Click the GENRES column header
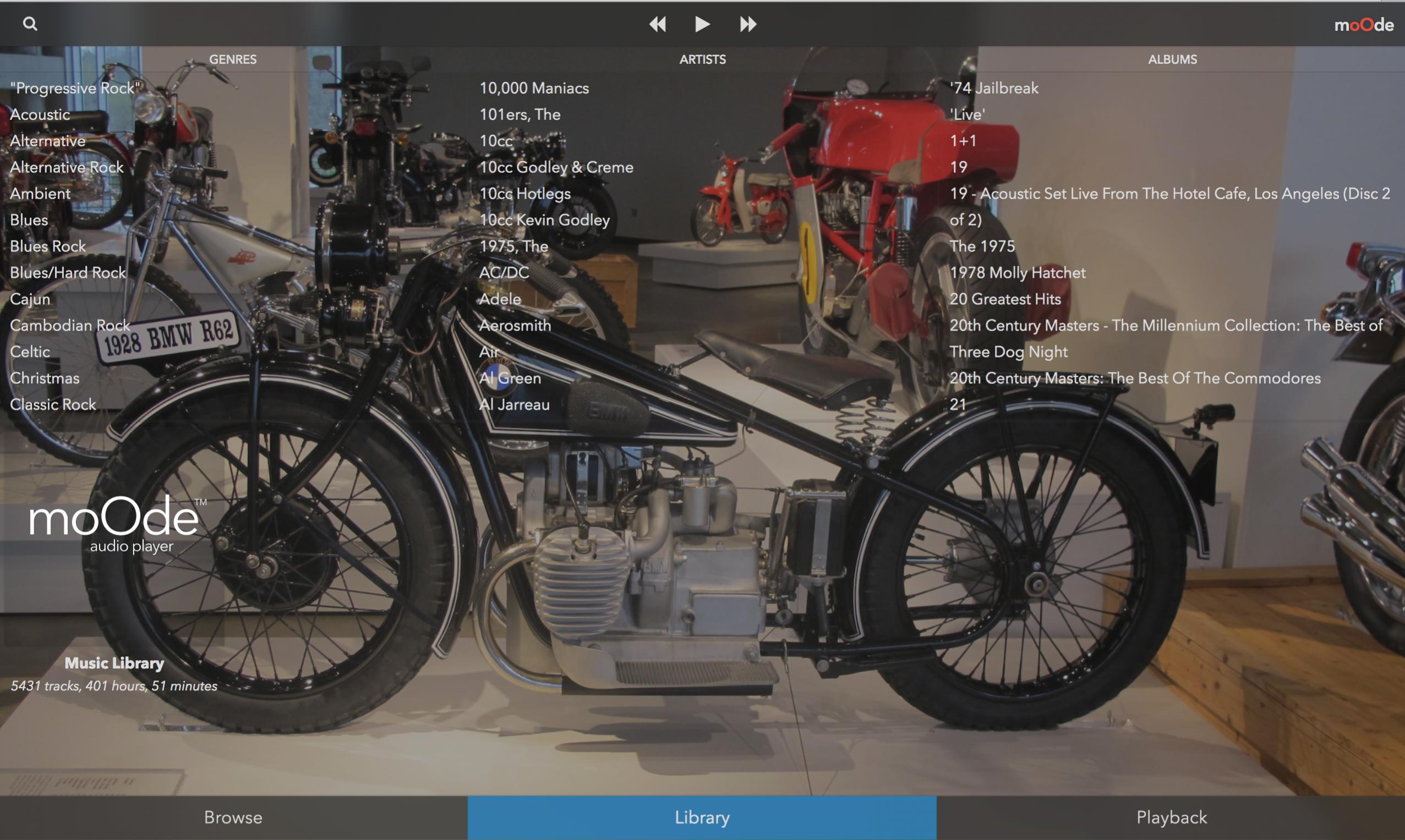This screenshot has height=840, width=1405. [233, 59]
